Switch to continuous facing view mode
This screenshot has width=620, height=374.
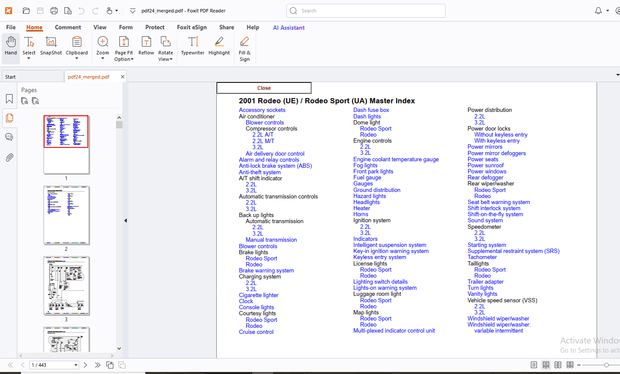pyautogui.click(x=570, y=365)
